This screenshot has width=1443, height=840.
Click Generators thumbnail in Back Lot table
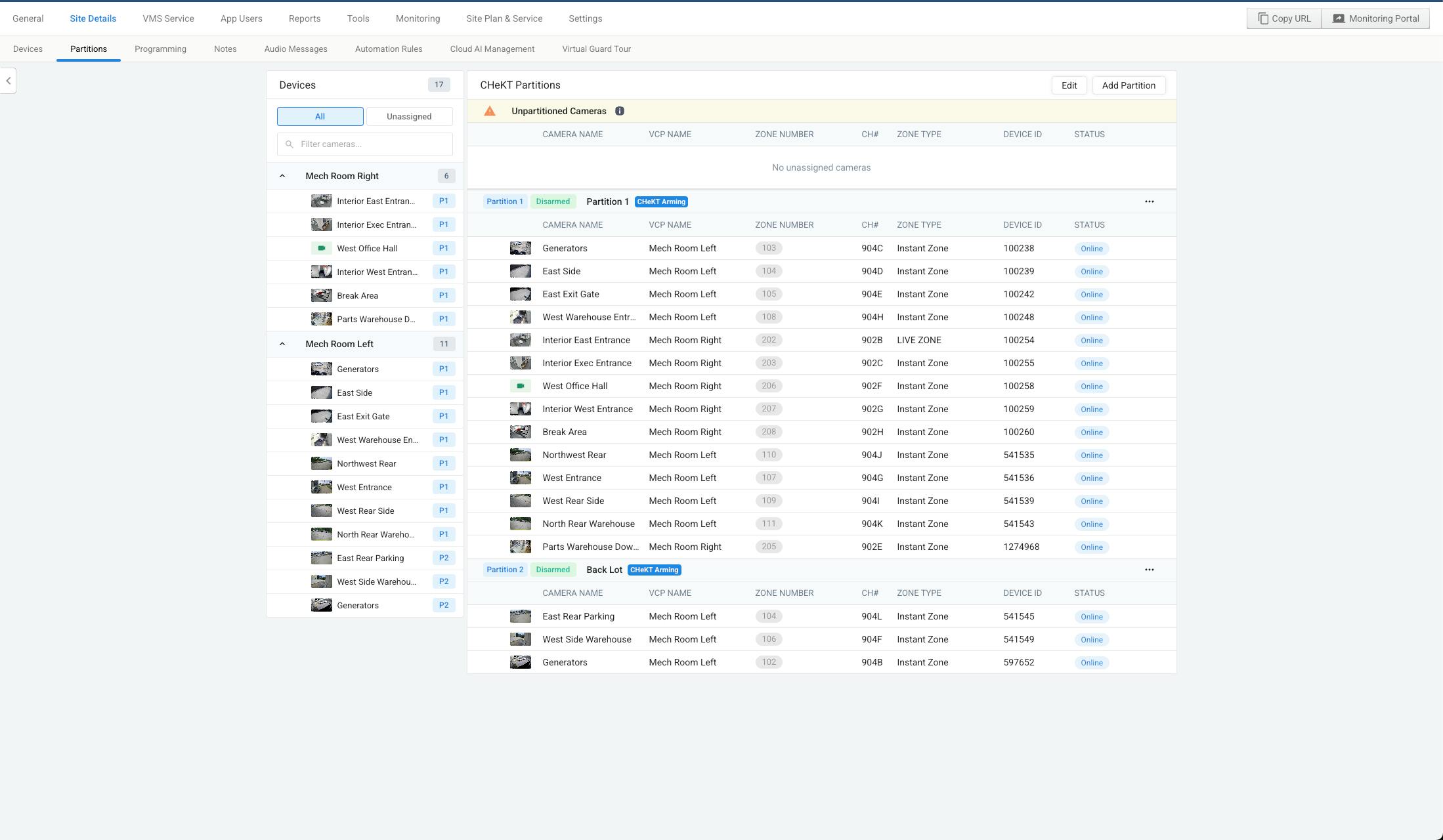tap(520, 662)
